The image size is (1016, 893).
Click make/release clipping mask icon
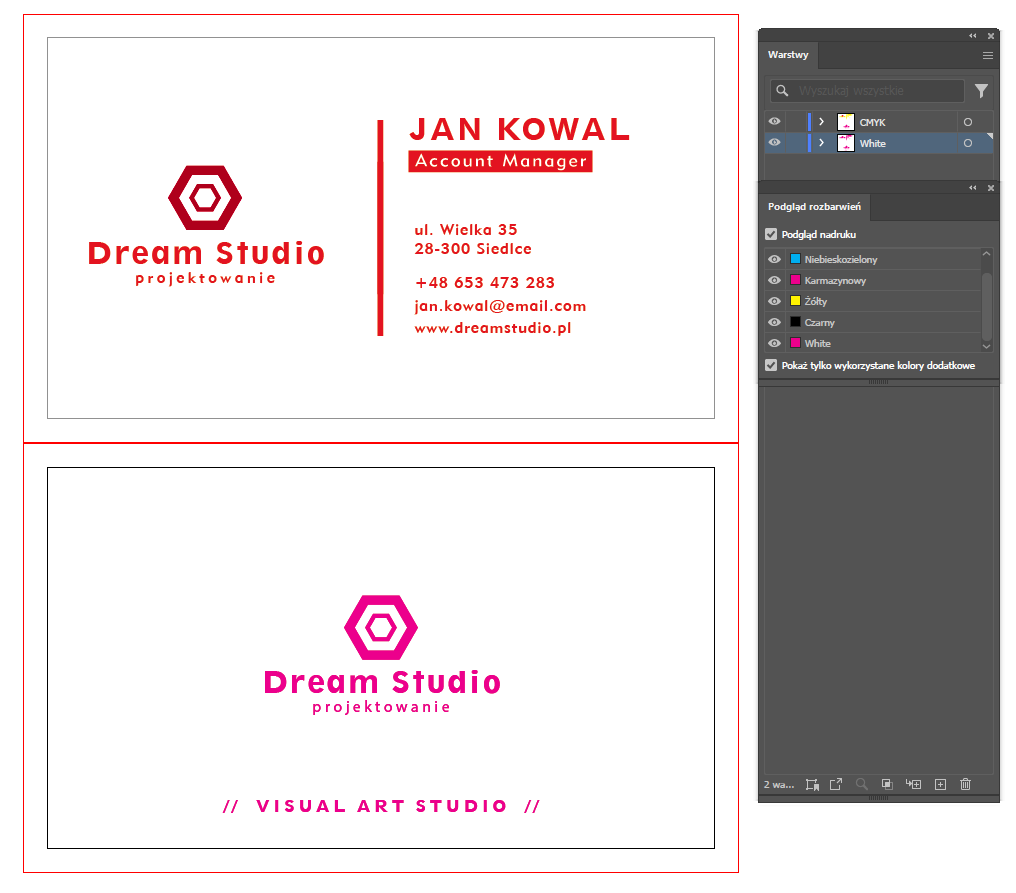[x=887, y=784]
